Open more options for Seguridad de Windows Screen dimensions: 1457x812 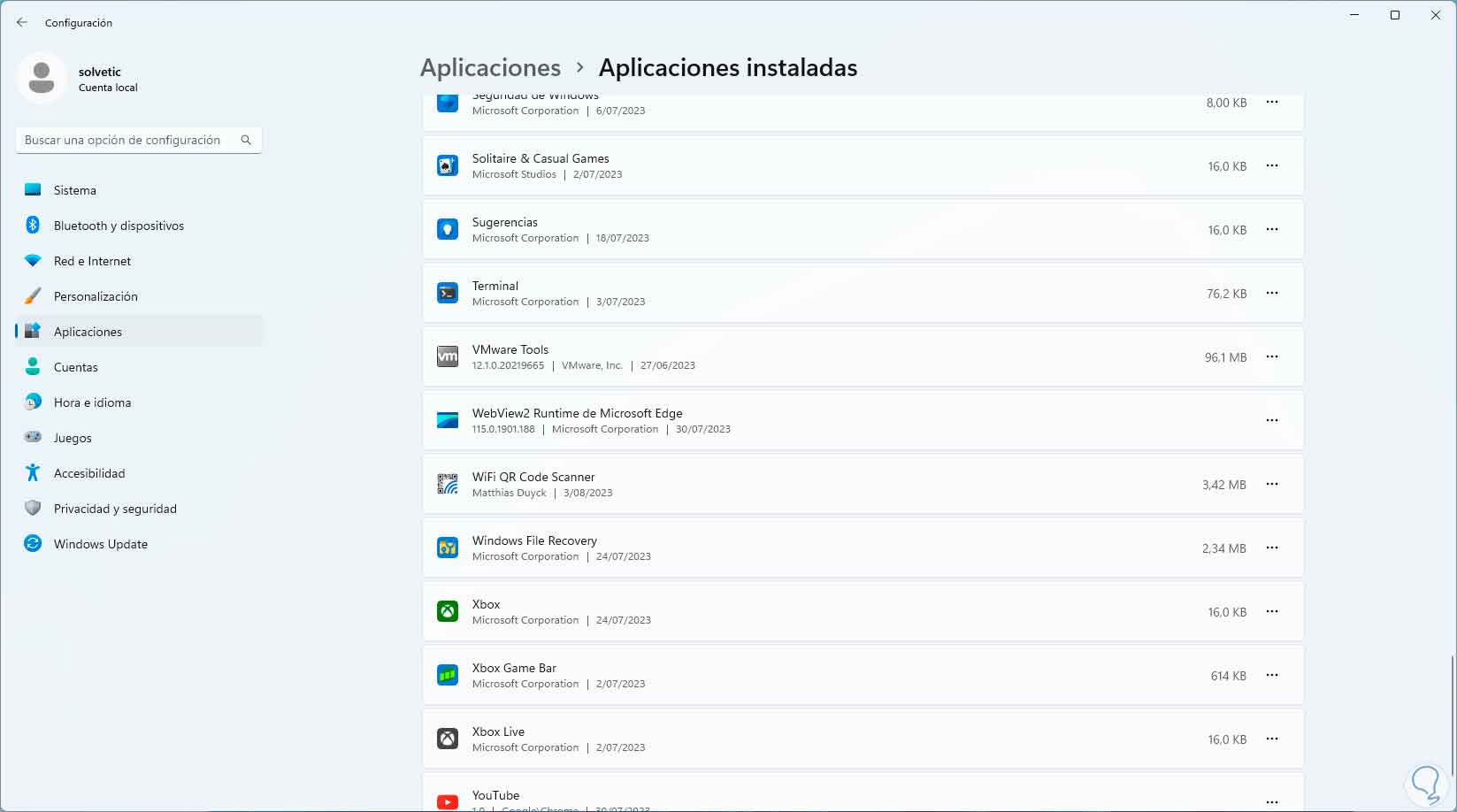click(1272, 103)
